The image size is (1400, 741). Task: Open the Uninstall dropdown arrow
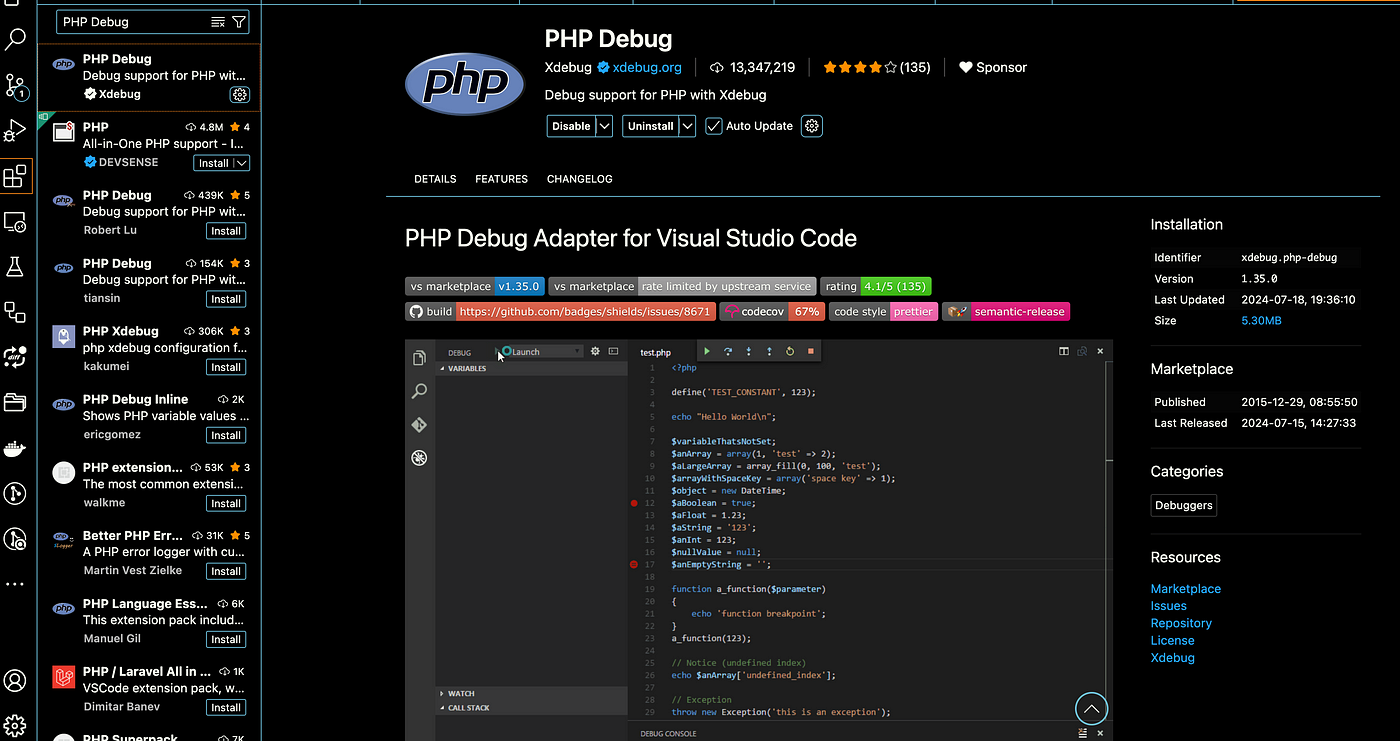[687, 126]
